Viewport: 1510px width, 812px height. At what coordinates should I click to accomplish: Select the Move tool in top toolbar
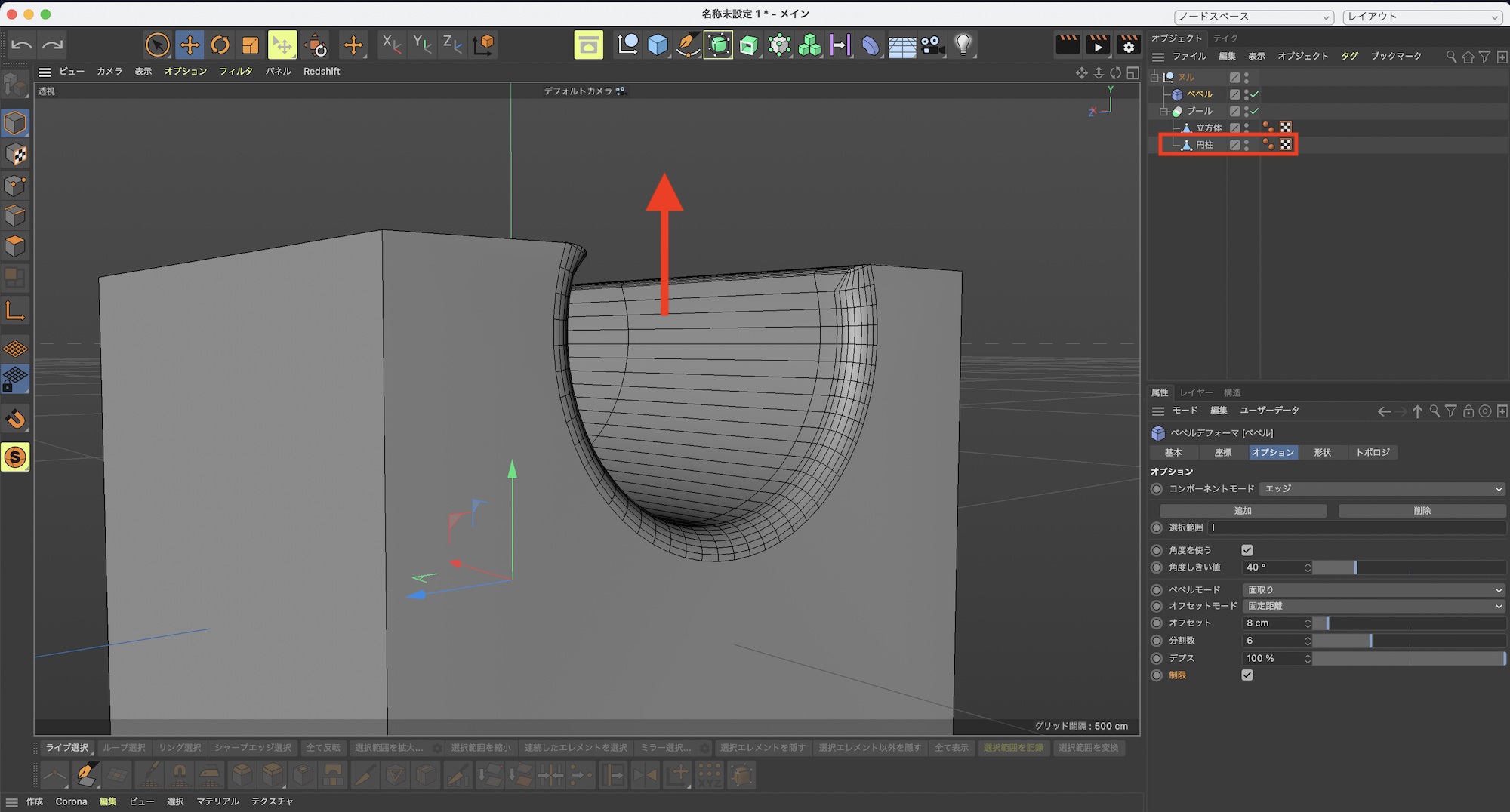(190, 45)
